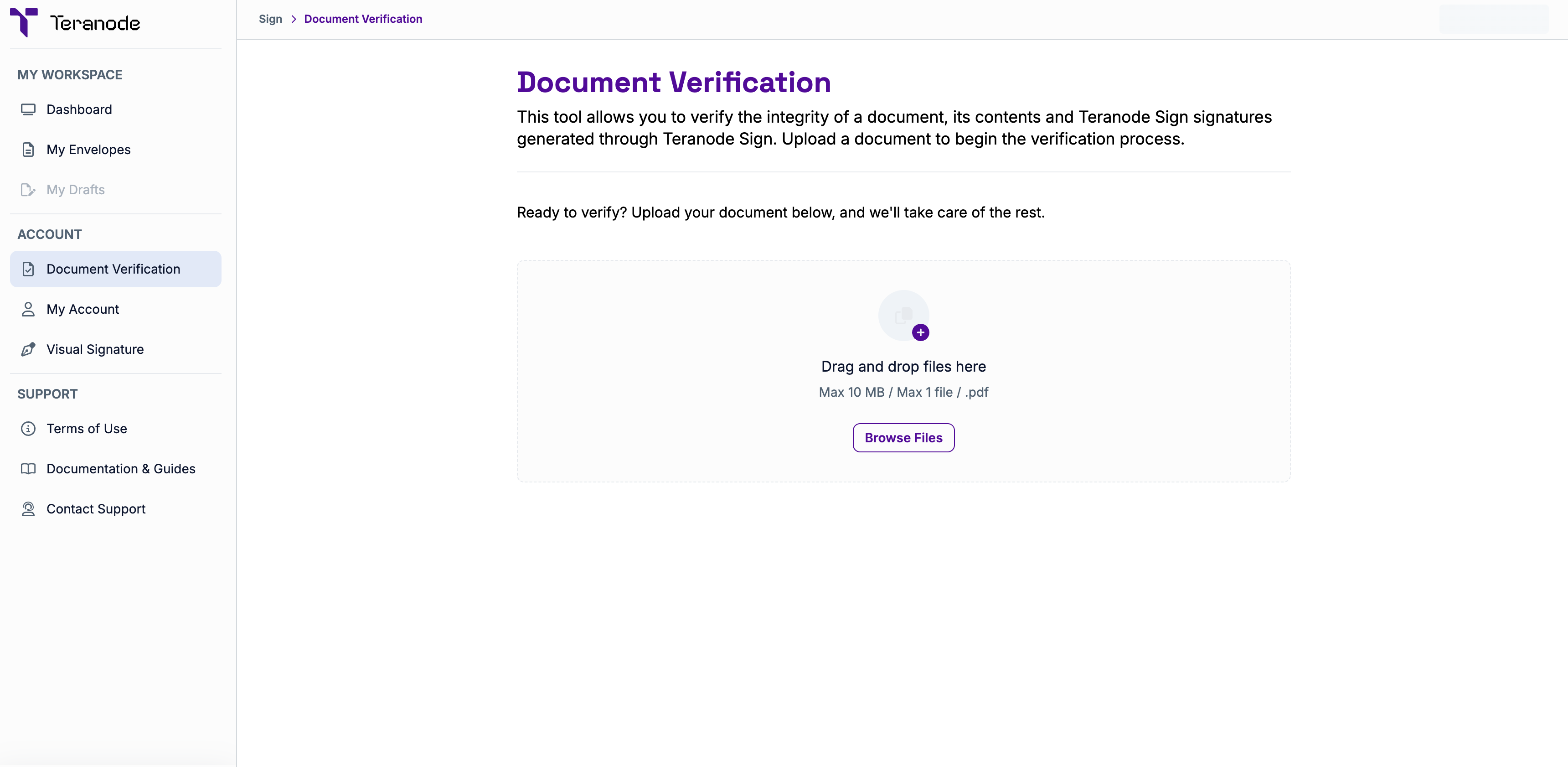
Task: Click the Contact Support headset icon
Action: (x=28, y=509)
